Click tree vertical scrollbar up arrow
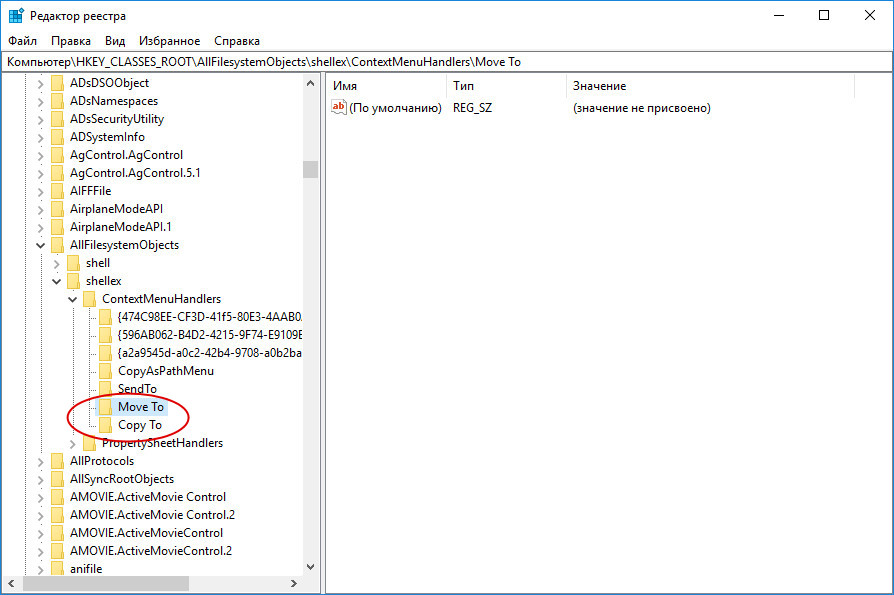Screen dimensions: 894x595 point(310,83)
